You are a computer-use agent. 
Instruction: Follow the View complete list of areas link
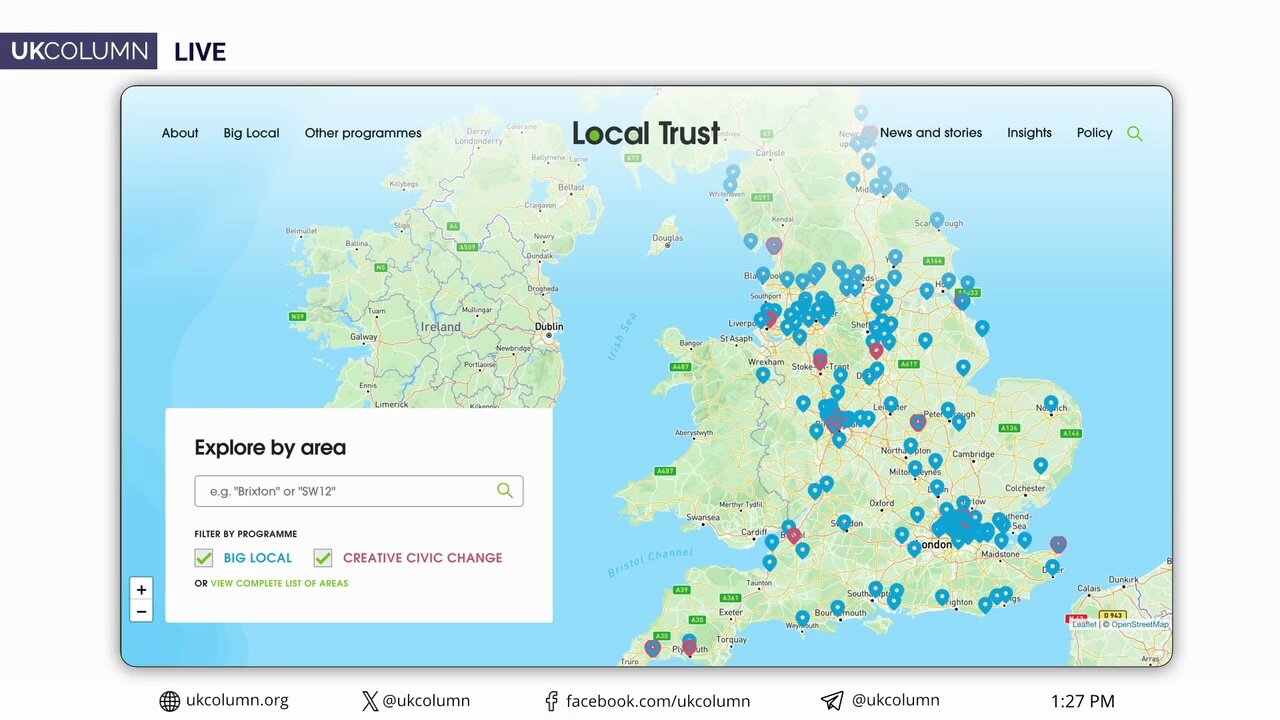coord(279,583)
